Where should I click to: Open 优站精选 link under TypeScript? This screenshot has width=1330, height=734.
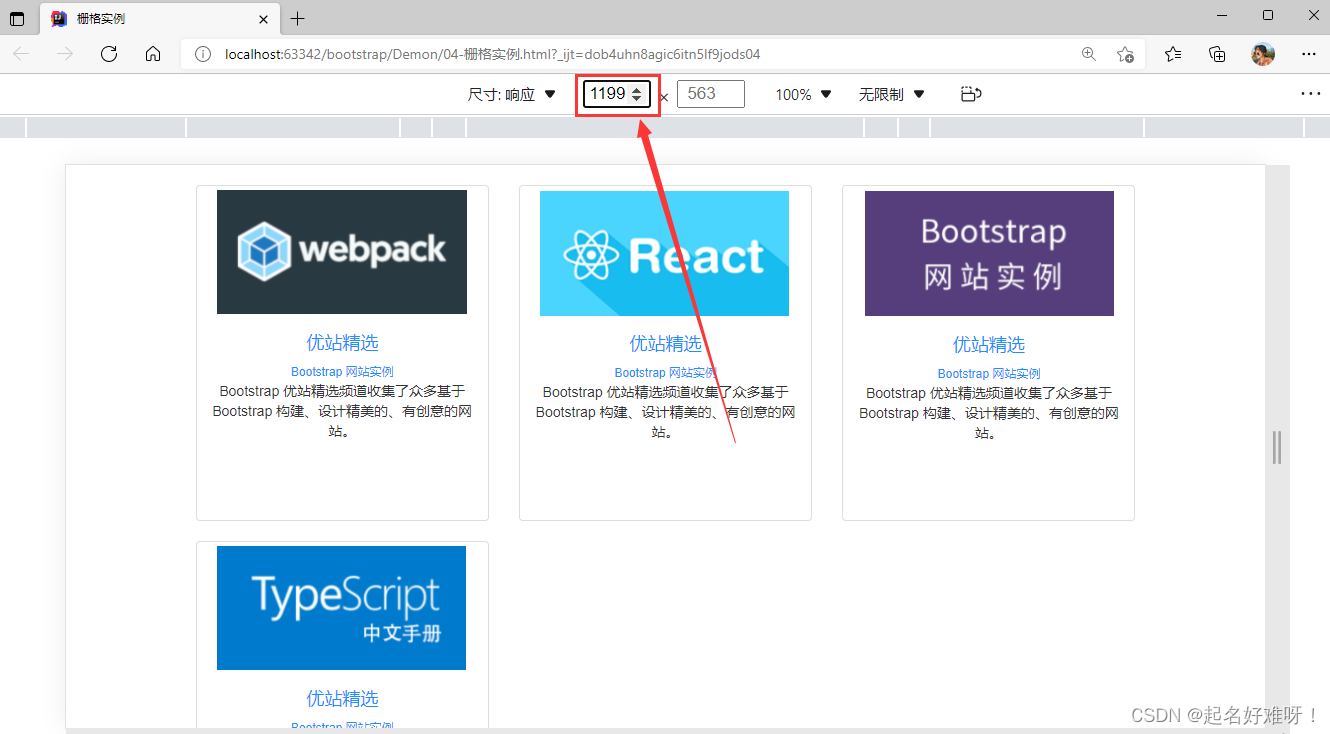click(x=342, y=699)
